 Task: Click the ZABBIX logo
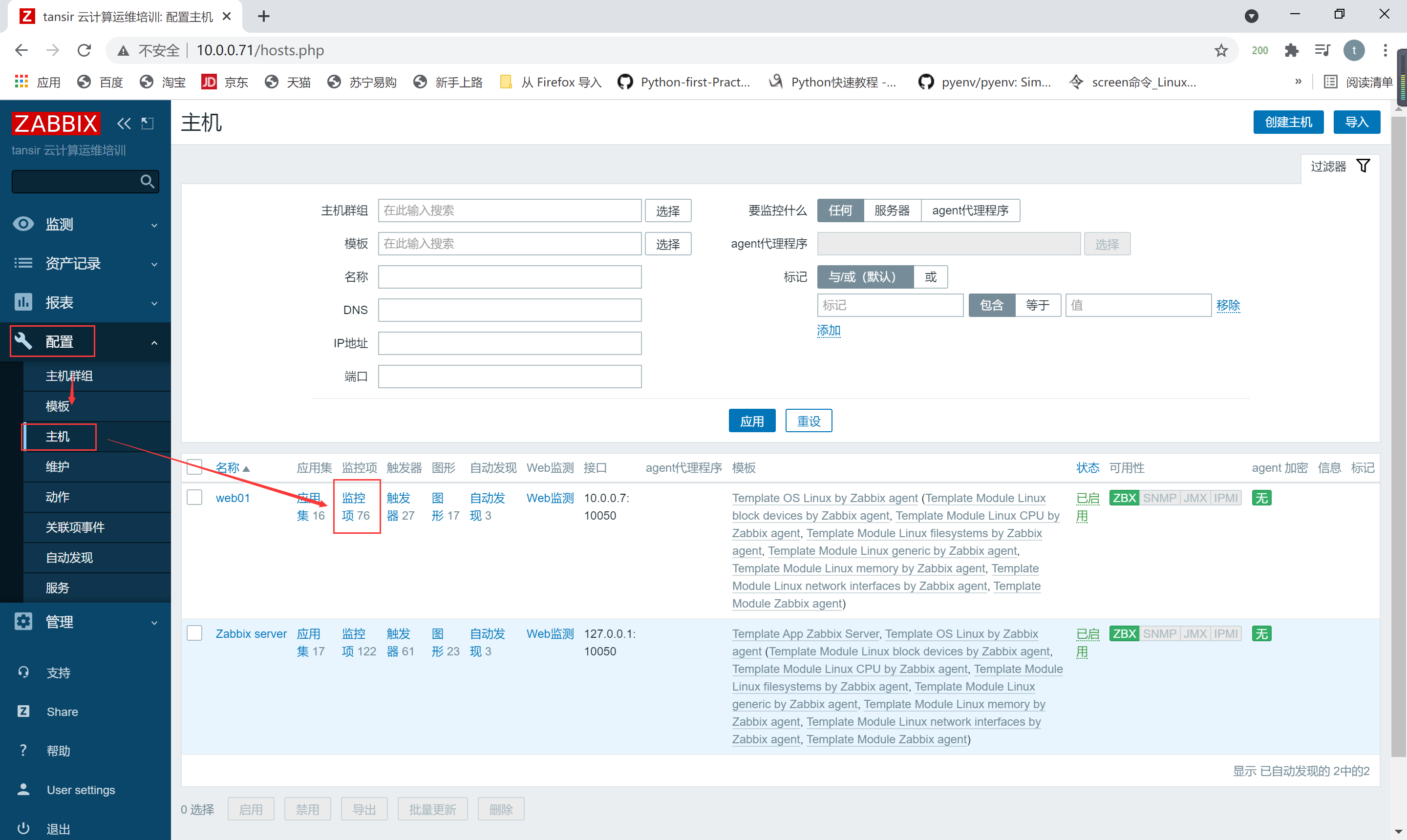pyautogui.click(x=56, y=123)
